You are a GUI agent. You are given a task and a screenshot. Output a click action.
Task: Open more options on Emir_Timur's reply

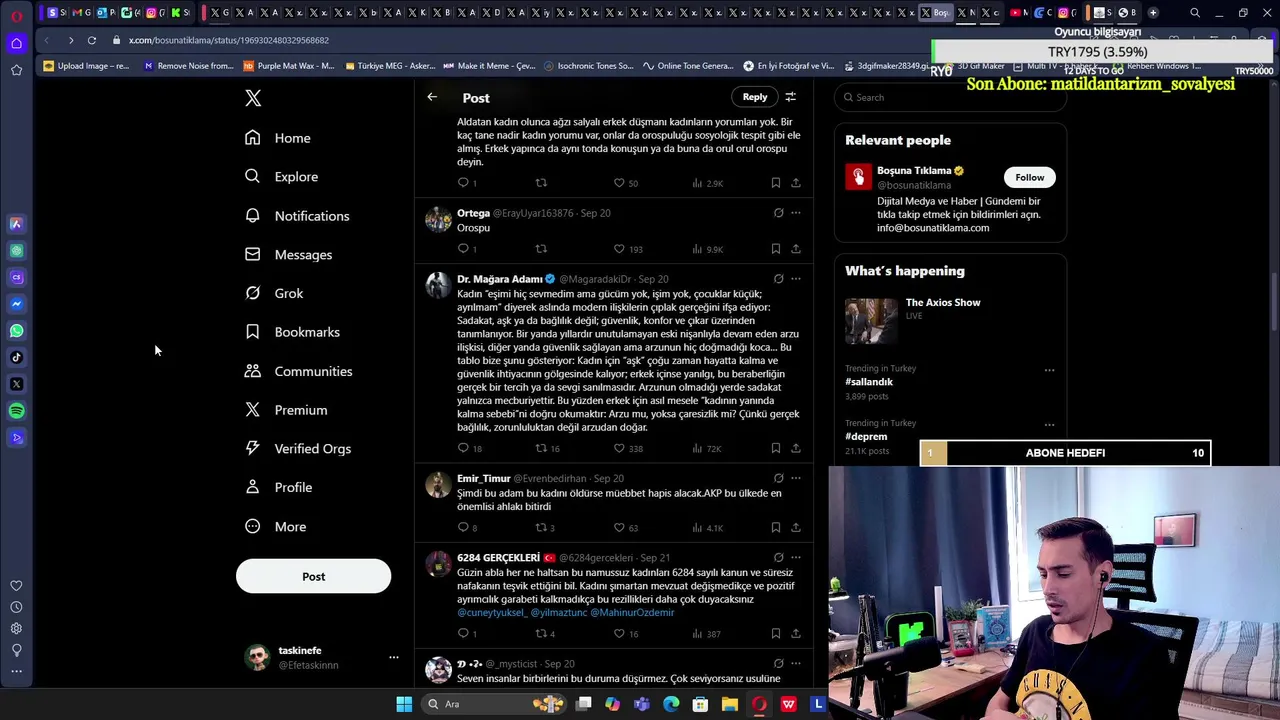795,478
